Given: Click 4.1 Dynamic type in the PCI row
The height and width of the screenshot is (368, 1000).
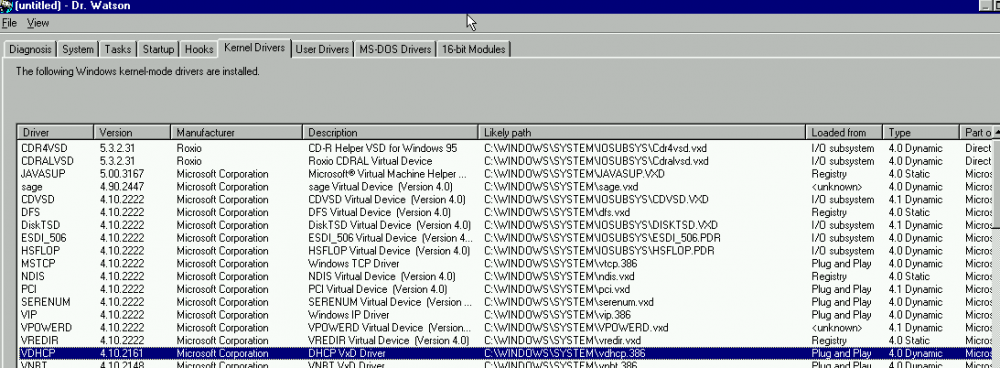Looking at the screenshot, I should (x=915, y=289).
